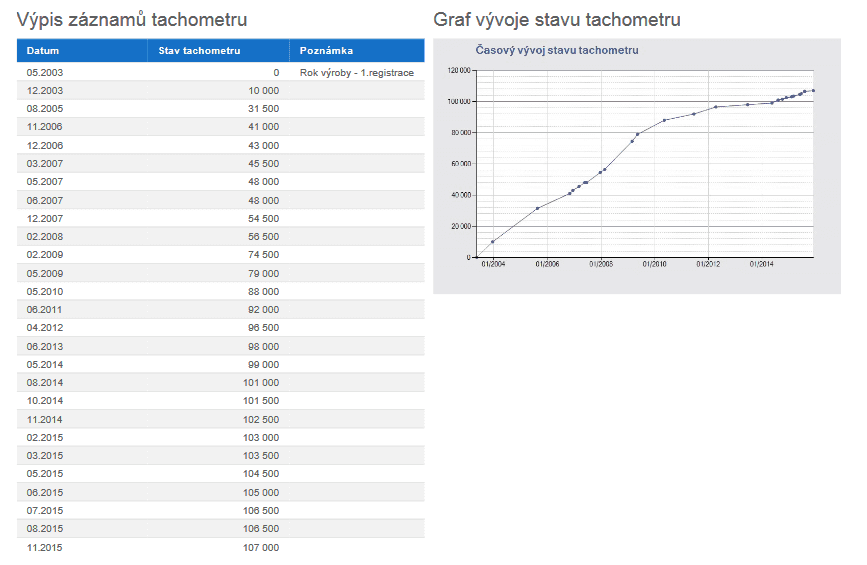Click the 120 000 y-axis label
The width and height of the screenshot is (867, 565).
[459, 70]
